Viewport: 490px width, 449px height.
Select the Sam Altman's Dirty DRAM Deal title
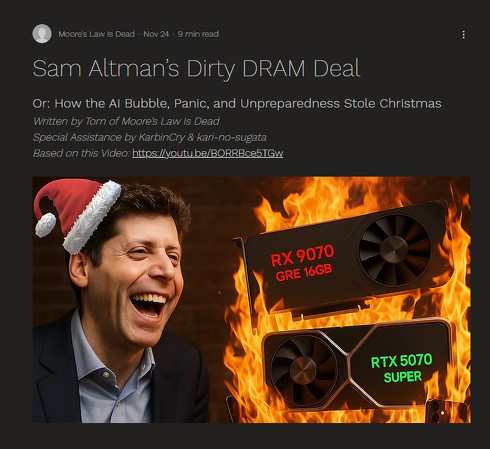tap(196, 69)
